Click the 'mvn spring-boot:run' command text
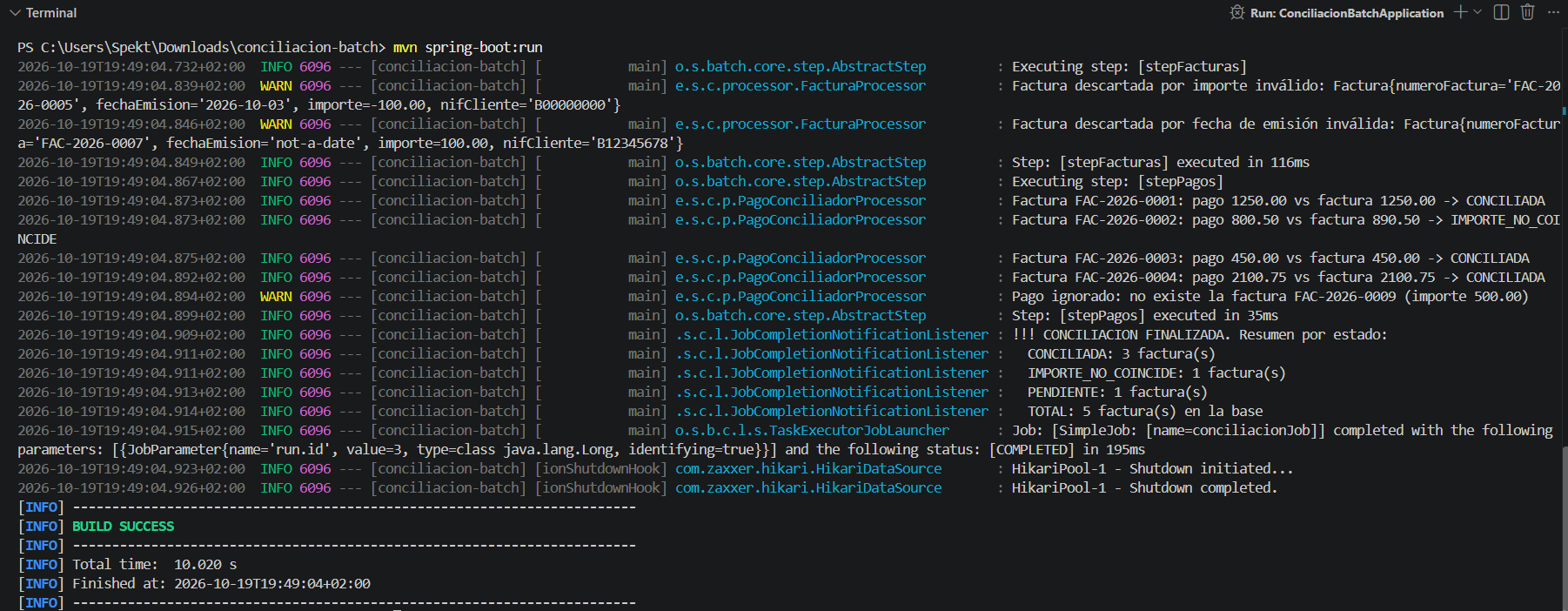This screenshot has width=1568, height=611. pos(467,47)
